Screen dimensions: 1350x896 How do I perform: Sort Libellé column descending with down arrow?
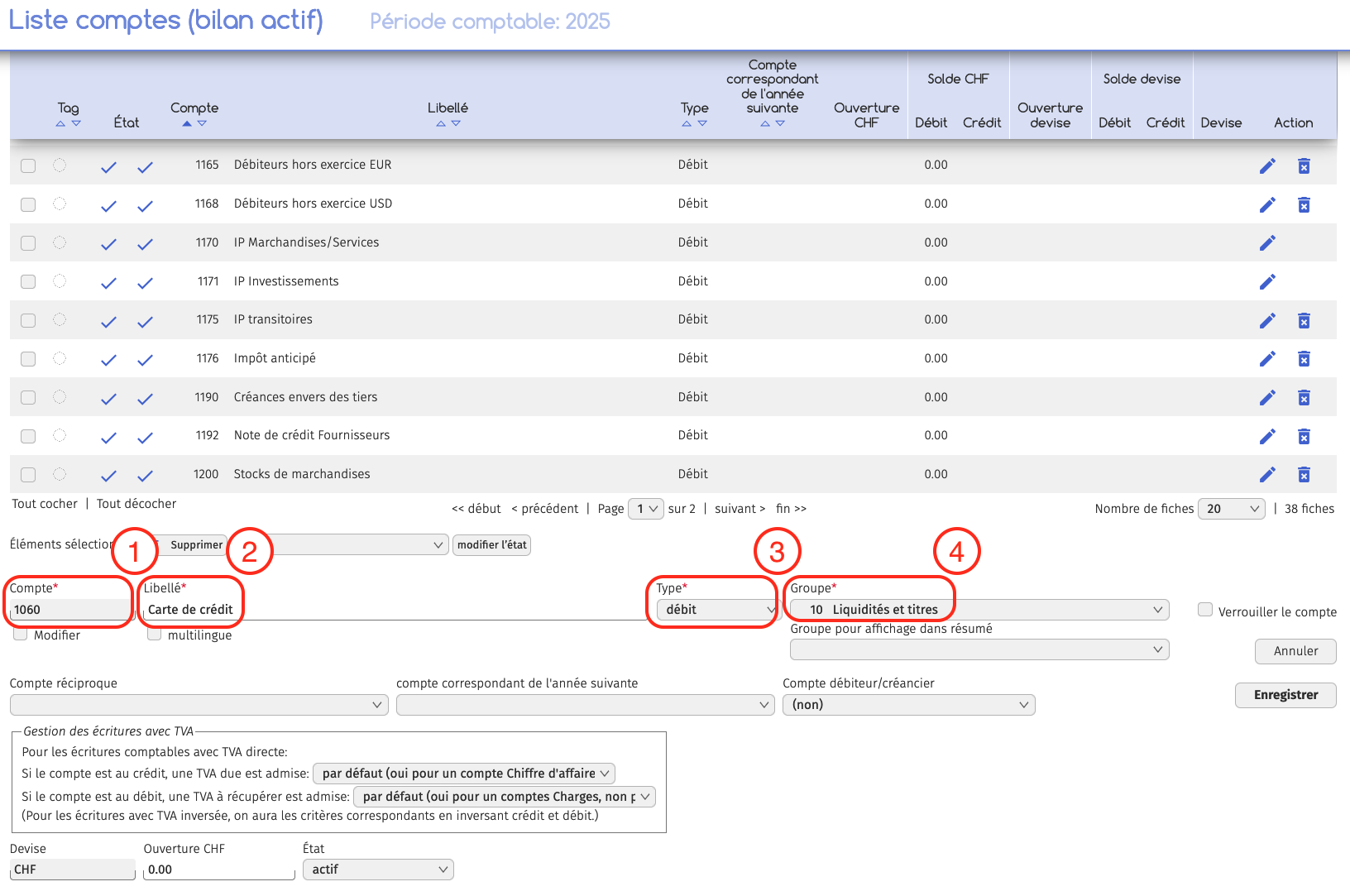(456, 123)
